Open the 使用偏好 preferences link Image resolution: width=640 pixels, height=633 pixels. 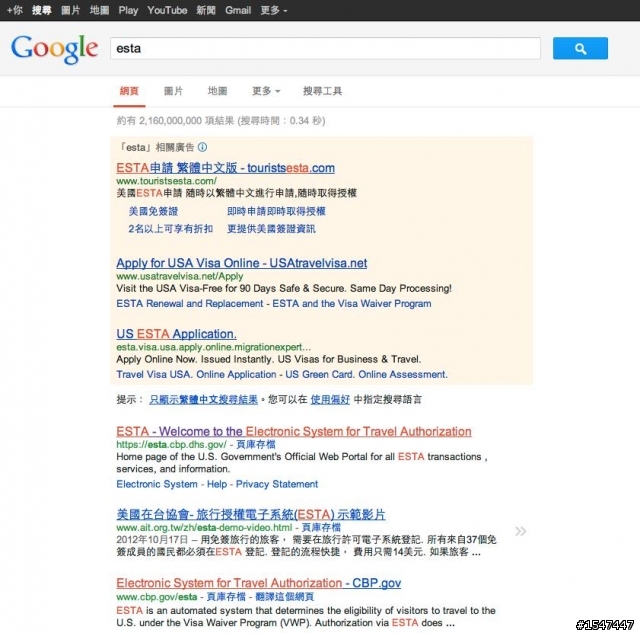click(330, 399)
